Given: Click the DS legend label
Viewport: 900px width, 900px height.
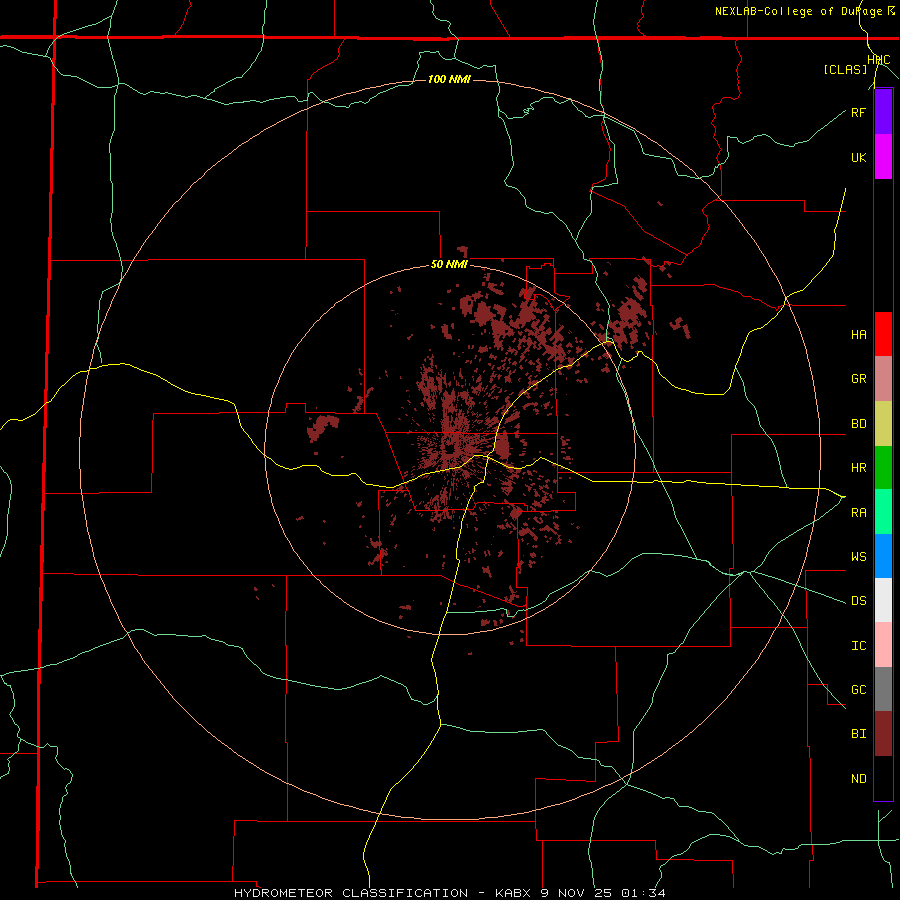Looking at the screenshot, I should (859, 601).
